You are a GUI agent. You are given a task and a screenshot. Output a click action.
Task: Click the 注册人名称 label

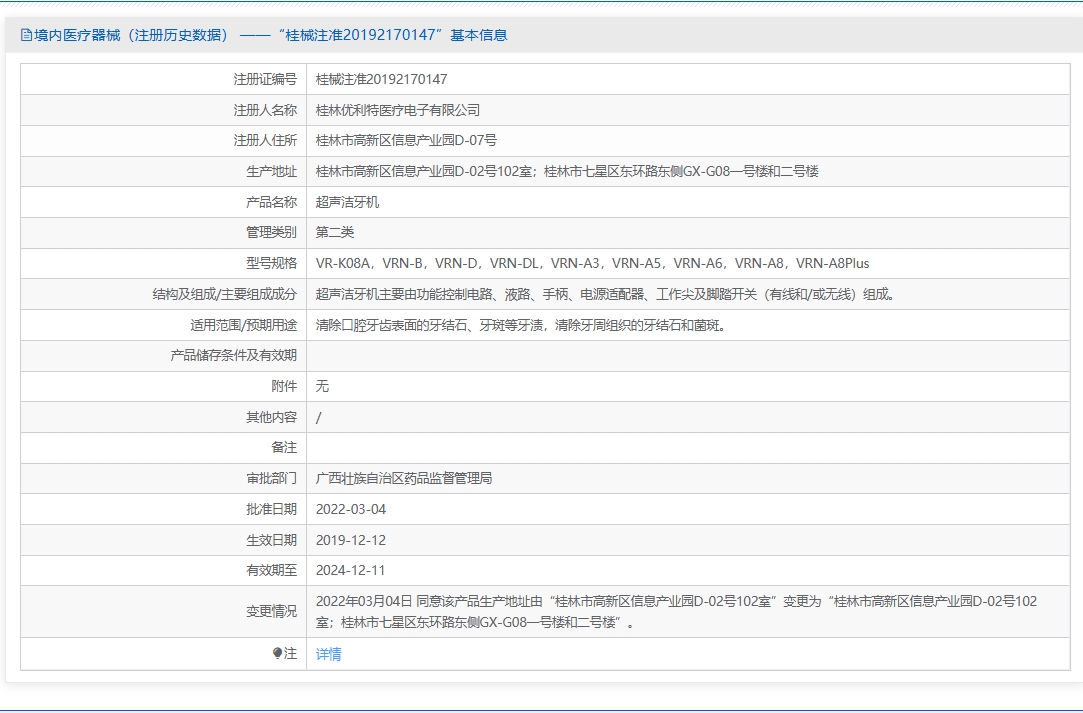(x=265, y=110)
